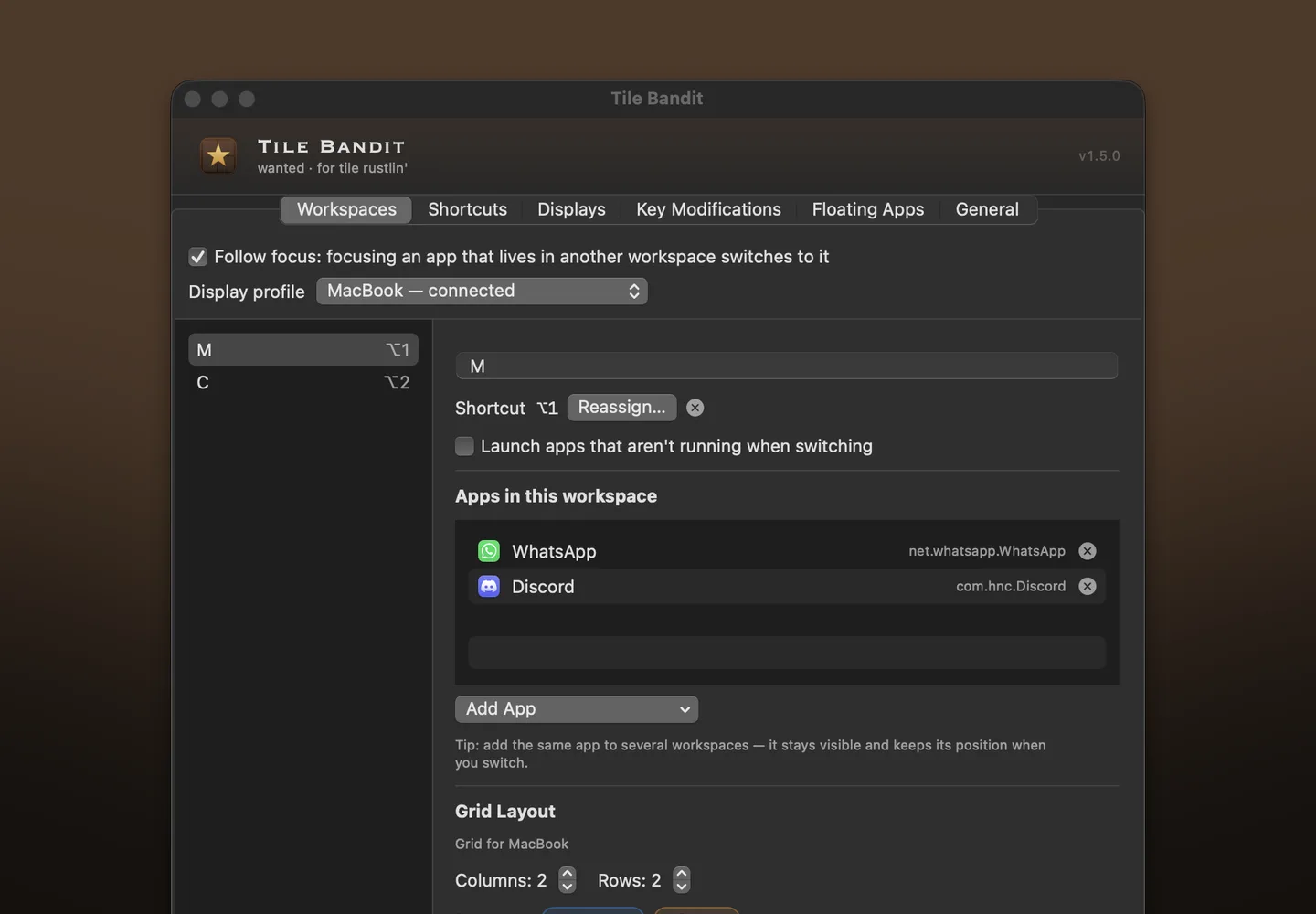The width and height of the screenshot is (1316, 914).
Task: Click the com.hnc.Discord bundle identifier
Action: coord(1011,587)
